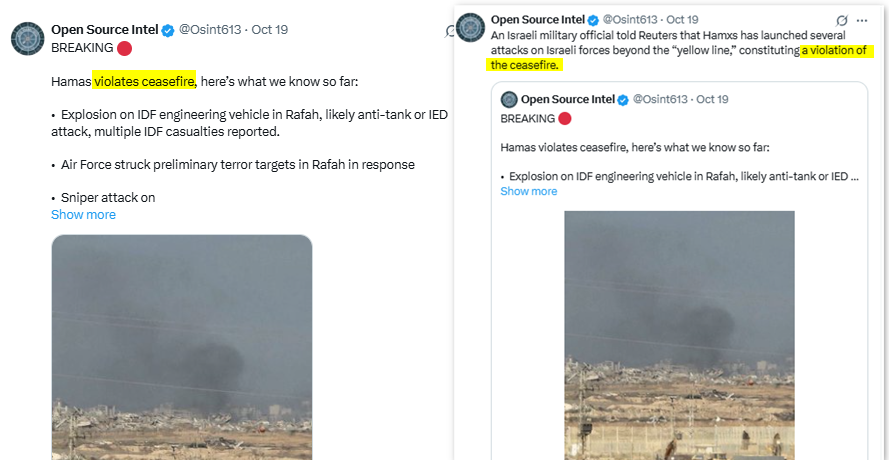Click the Oct 19 timestamp on the right main tweet

click(682, 20)
